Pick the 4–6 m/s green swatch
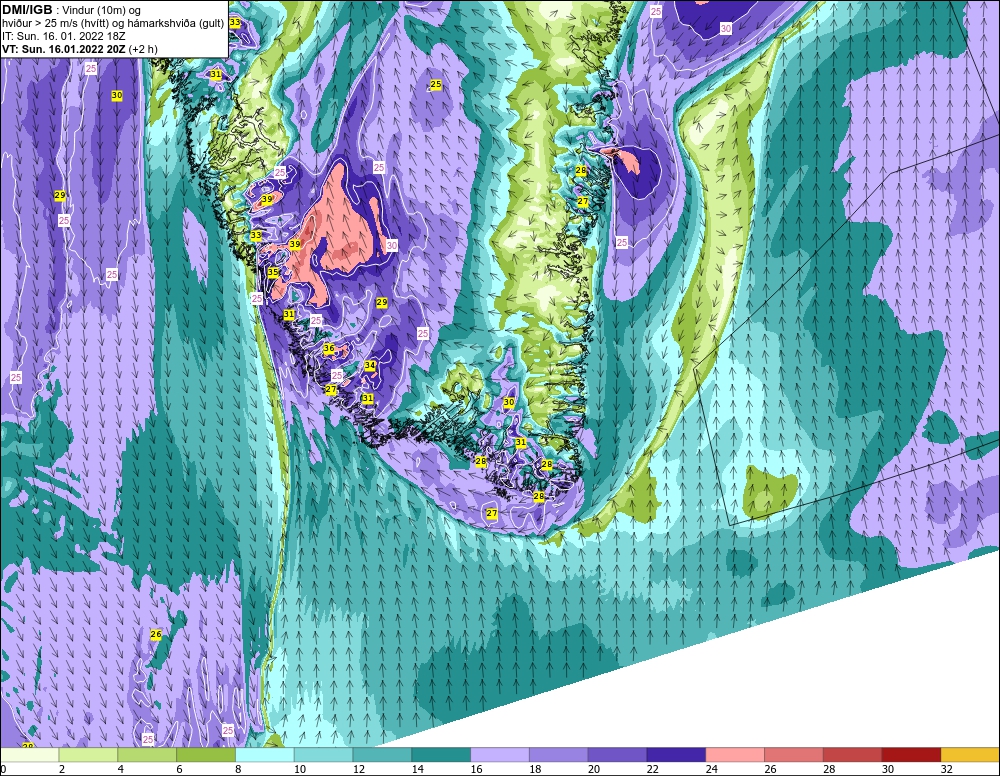The image size is (1000, 776). pyautogui.click(x=147, y=755)
